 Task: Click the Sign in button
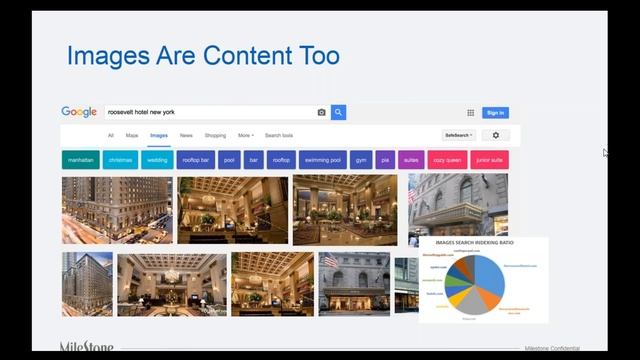point(496,113)
